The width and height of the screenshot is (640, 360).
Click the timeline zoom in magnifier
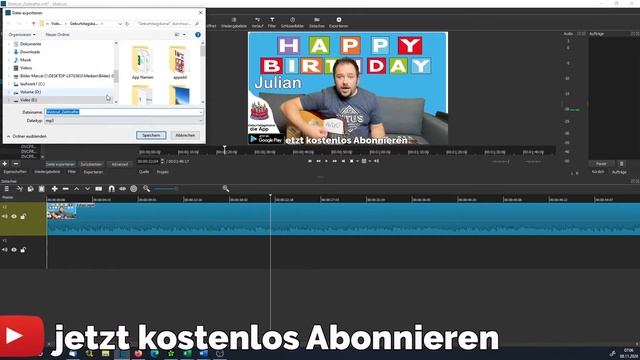point(225,189)
